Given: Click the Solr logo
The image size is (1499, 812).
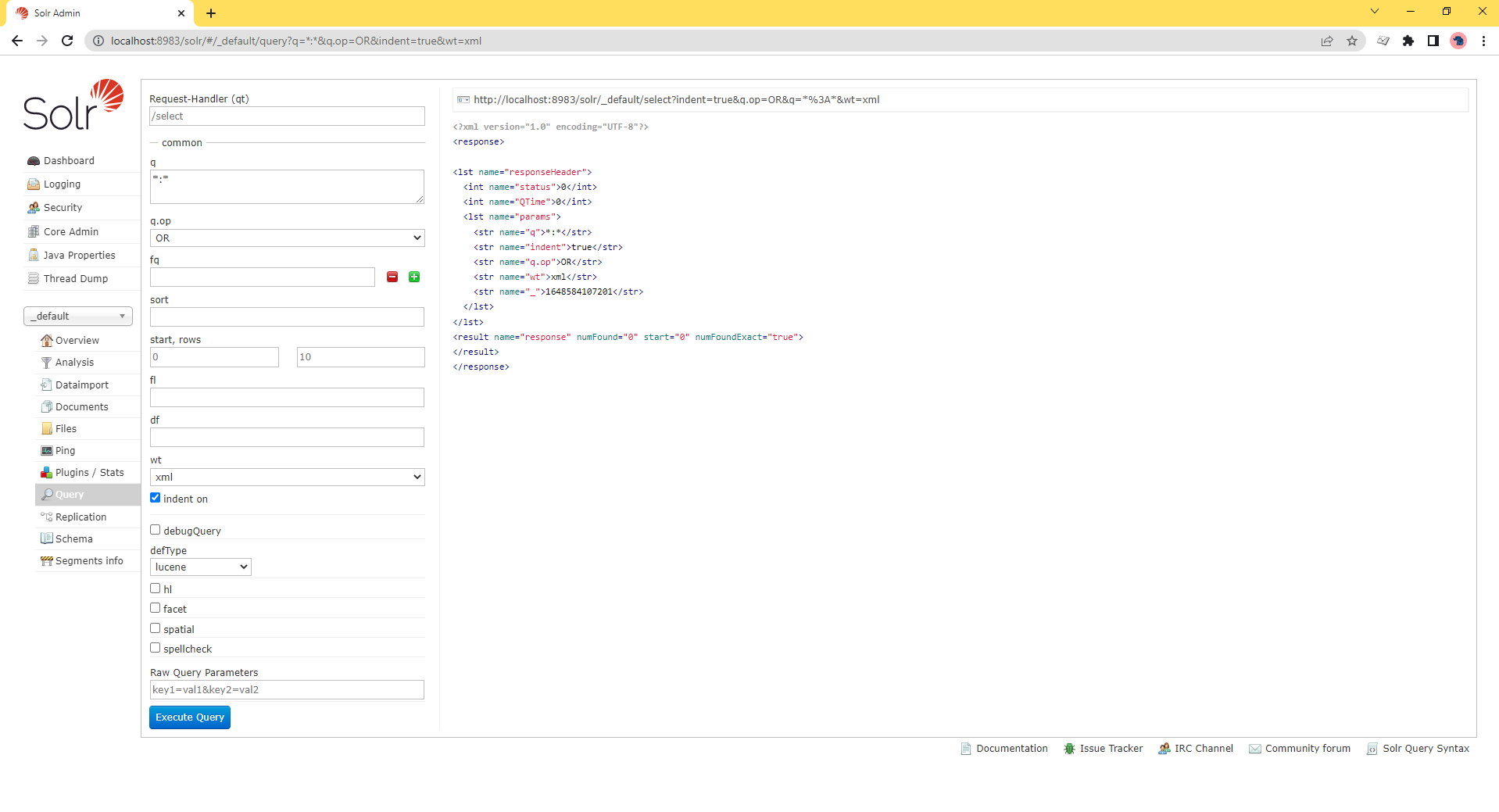Looking at the screenshot, I should [x=73, y=105].
